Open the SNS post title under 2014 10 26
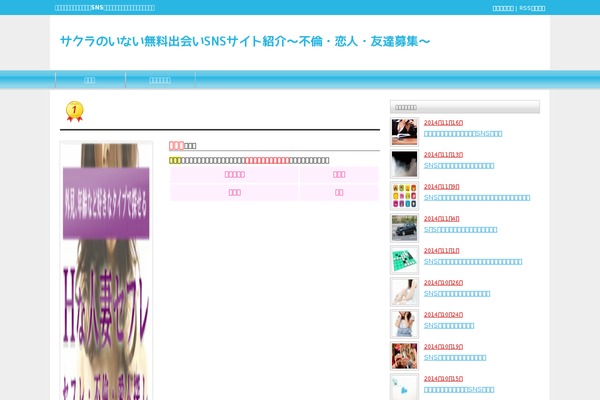 (457, 294)
